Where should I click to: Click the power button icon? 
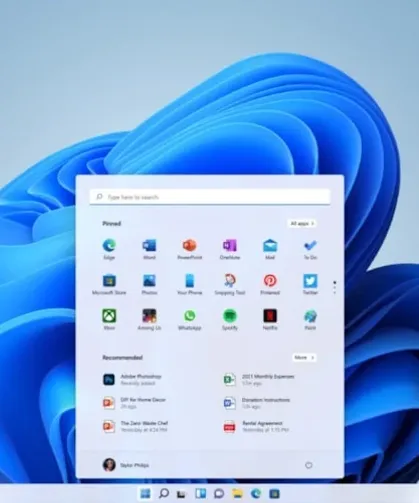tap(309, 465)
